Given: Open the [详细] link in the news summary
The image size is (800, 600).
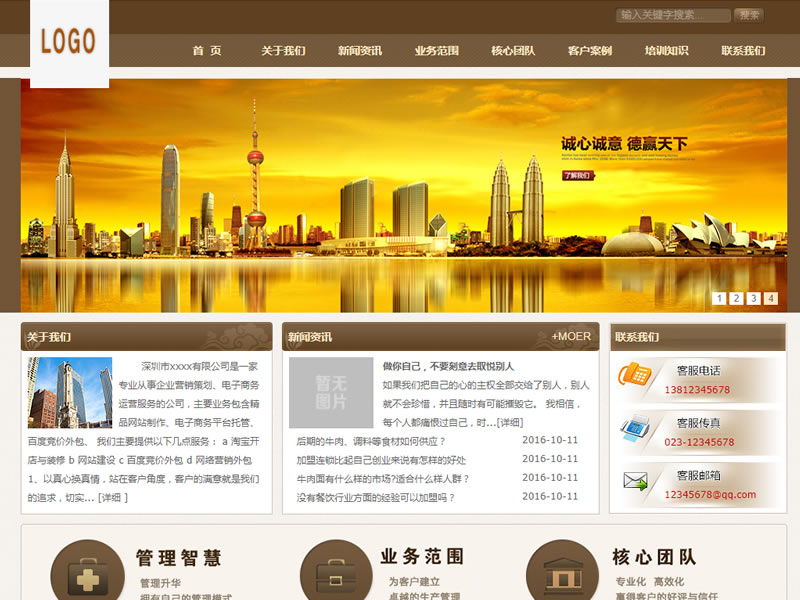Looking at the screenshot, I should 510,422.
